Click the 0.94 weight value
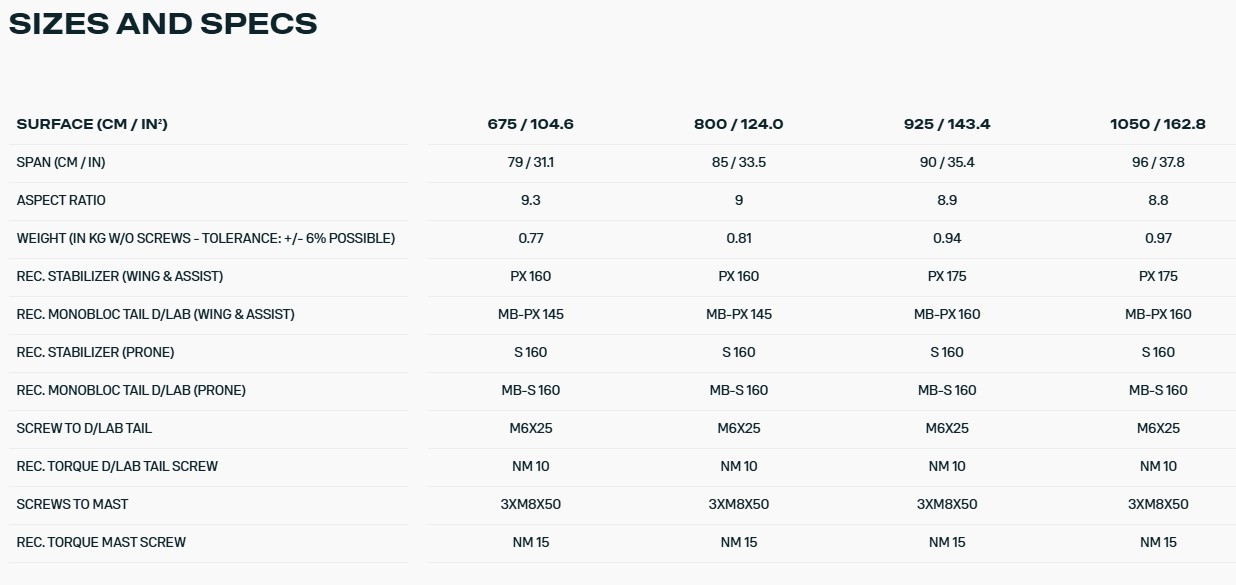 (x=946, y=238)
